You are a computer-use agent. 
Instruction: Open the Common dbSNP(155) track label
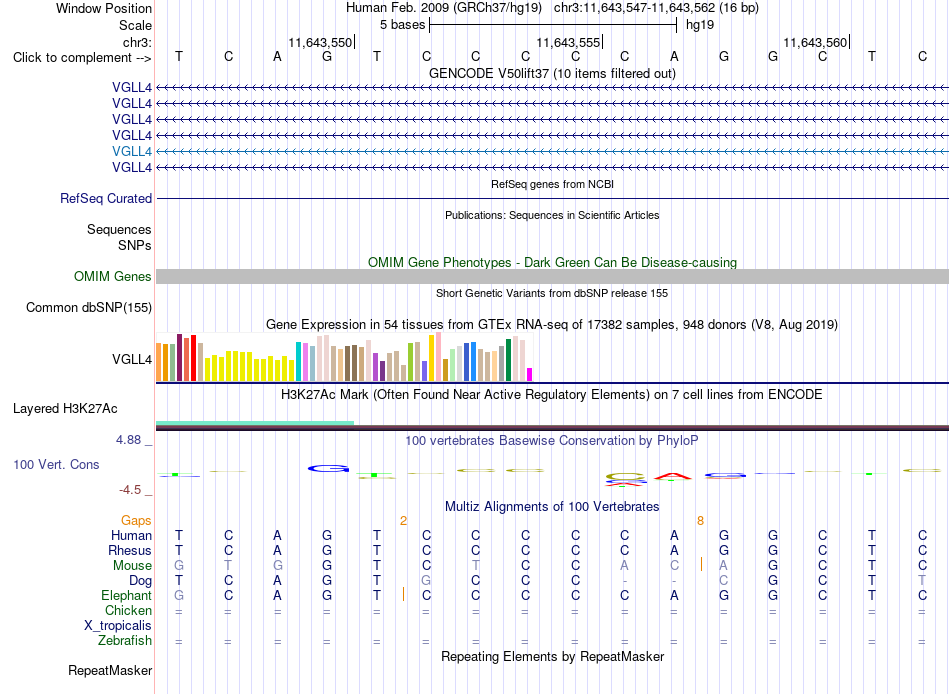[89, 308]
